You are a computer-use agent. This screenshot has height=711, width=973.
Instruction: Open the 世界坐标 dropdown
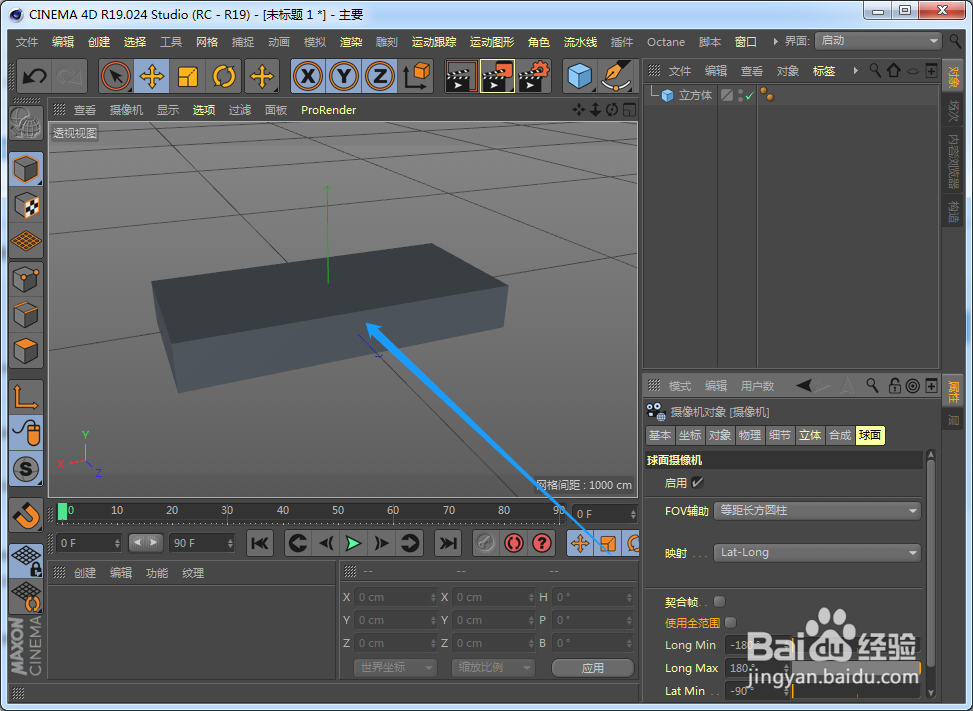point(395,668)
